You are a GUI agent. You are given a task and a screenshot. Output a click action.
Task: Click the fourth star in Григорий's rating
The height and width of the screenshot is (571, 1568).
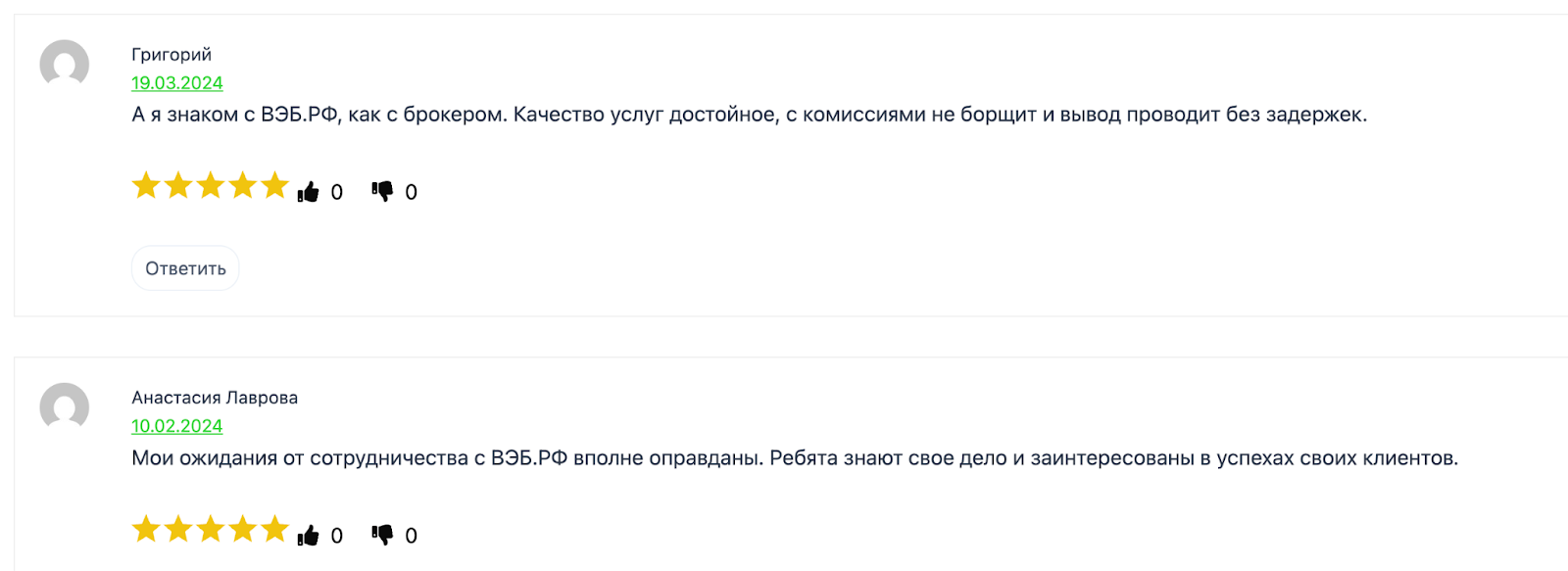click(243, 185)
